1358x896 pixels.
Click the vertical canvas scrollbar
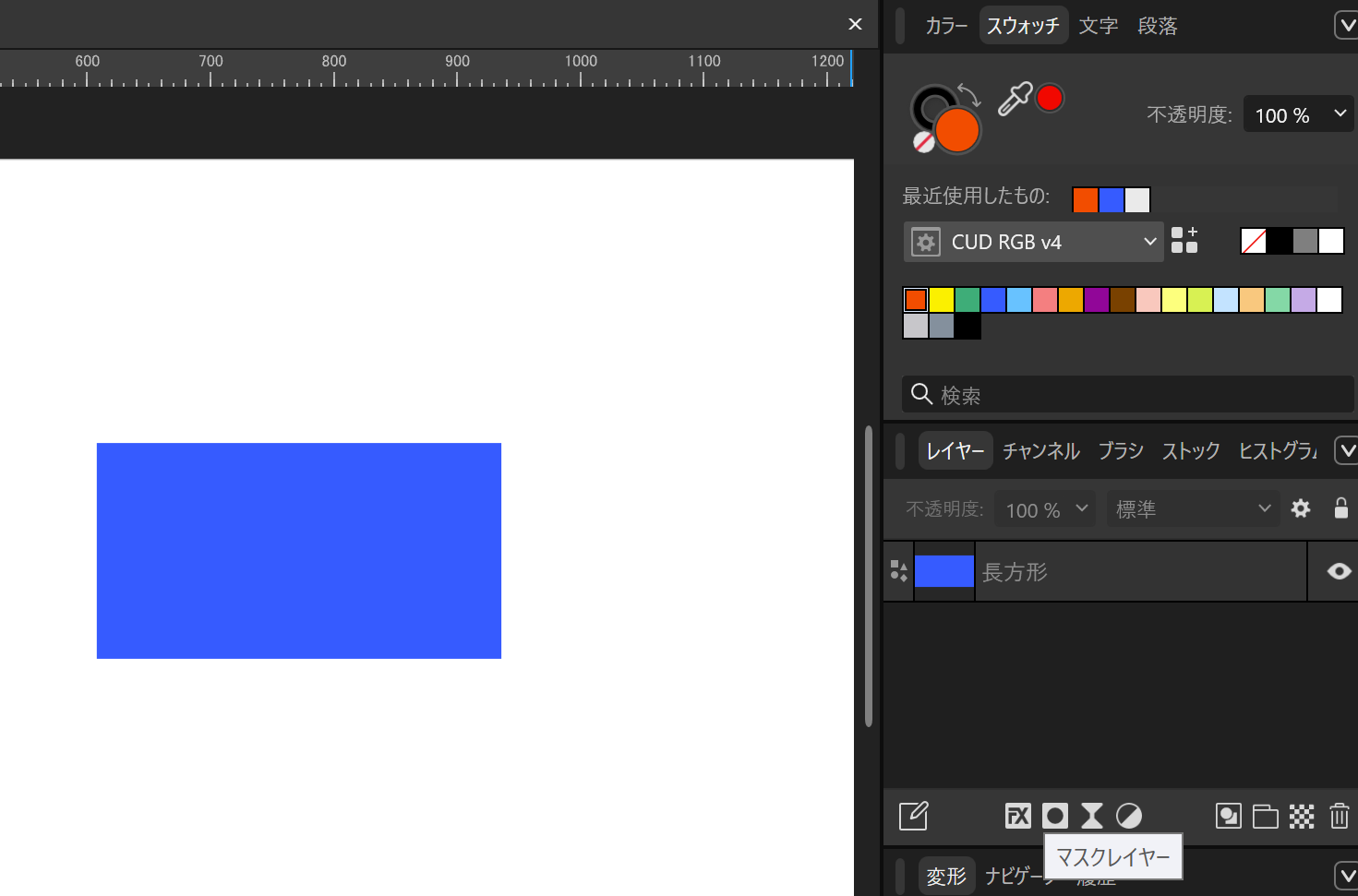click(868, 577)
